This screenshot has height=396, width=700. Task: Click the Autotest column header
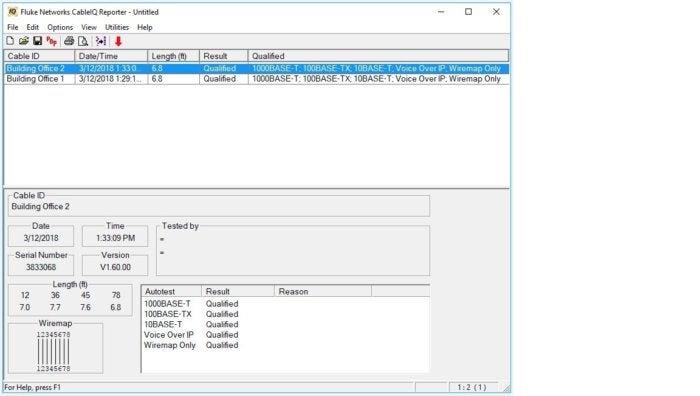(x=171, y=292)
